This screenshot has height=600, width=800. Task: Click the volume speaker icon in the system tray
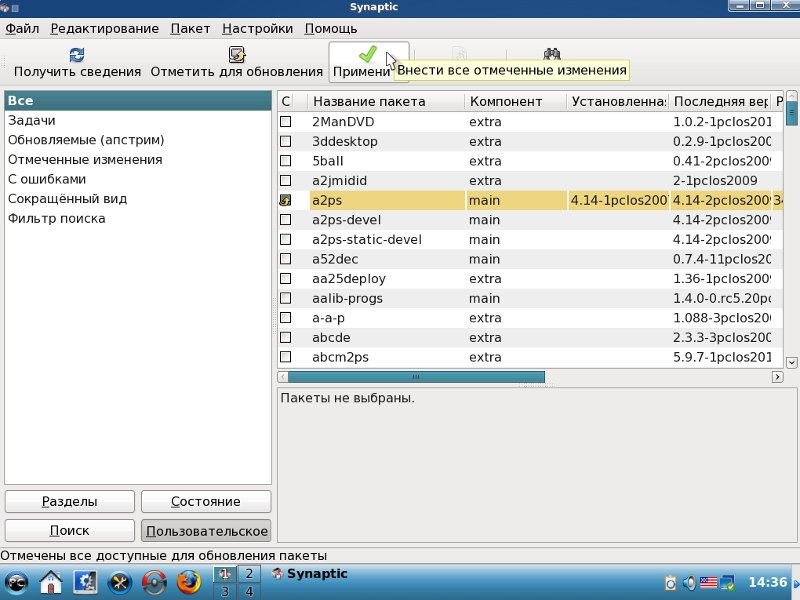tap(690, 582)
